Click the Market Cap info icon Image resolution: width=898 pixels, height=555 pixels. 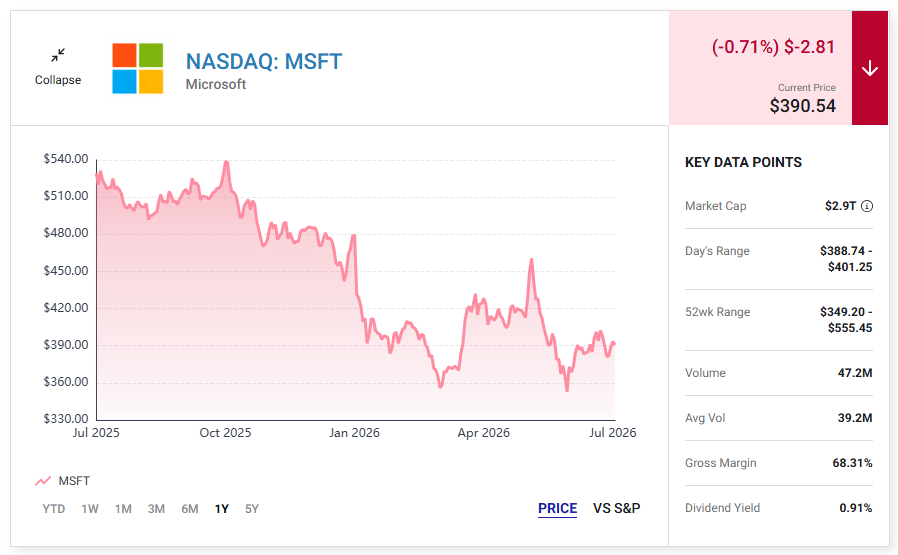click(x=867, y=206)
